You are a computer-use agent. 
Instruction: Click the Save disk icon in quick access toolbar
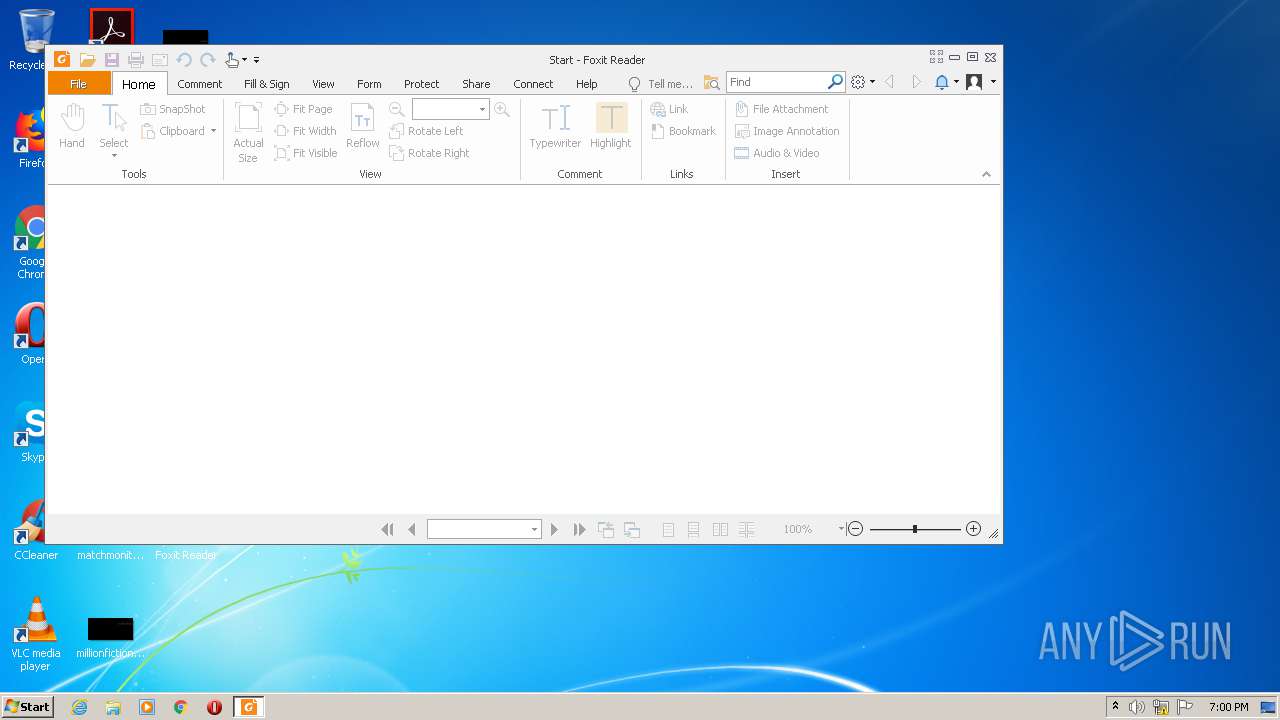coord(111,60)
